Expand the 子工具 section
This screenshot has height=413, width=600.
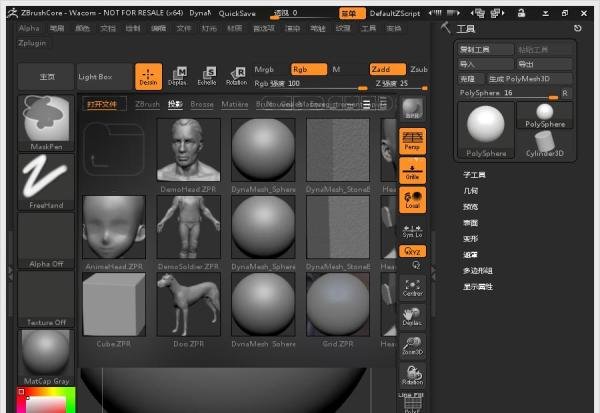pyautogui.click(x=474, y=175)
